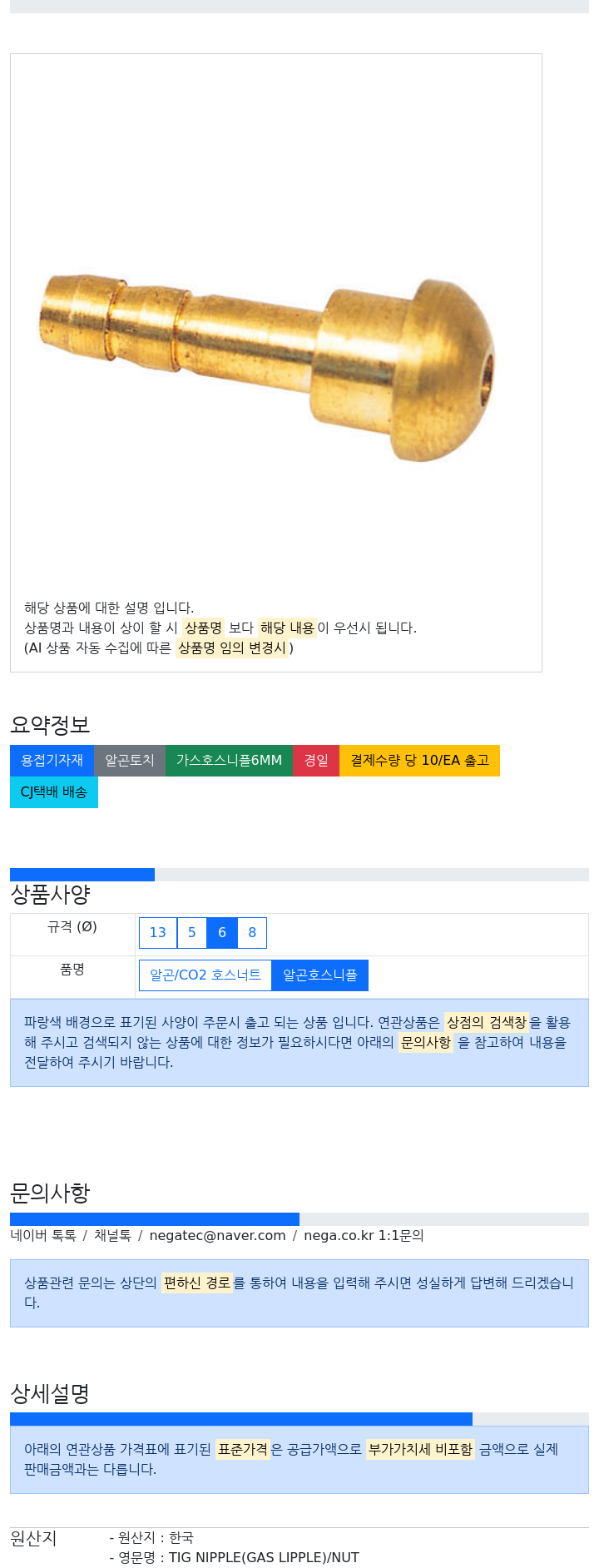Image resolution: width=599 pixels, height=1568 pixels.
Task: Open the 채널톡 inquiry link
Action: pos(112,1236)
